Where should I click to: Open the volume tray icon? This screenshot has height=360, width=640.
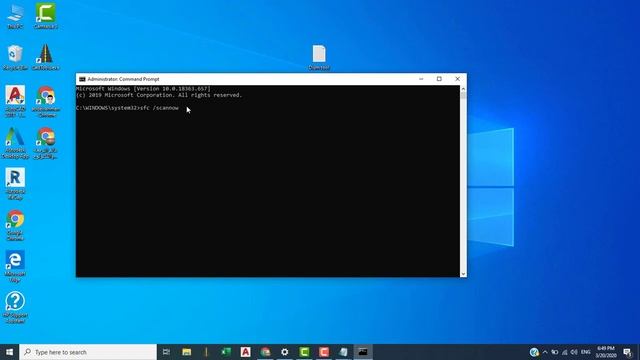[574, 352]
